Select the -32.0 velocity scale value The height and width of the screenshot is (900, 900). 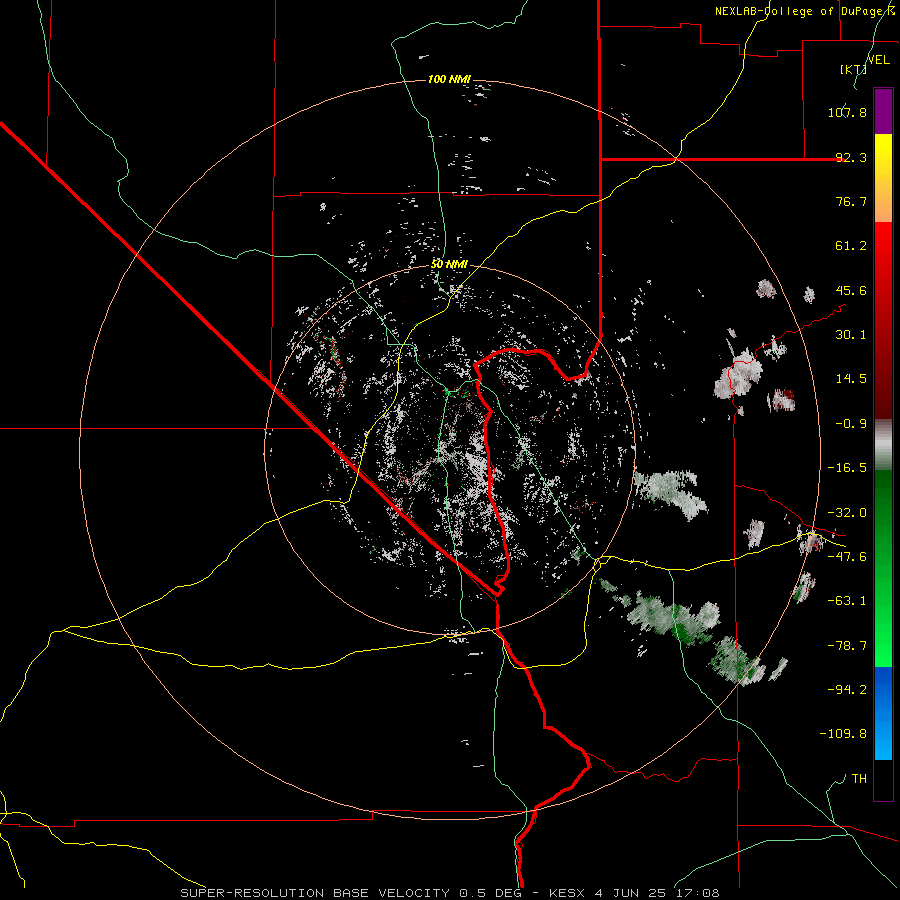pos(847,513)
